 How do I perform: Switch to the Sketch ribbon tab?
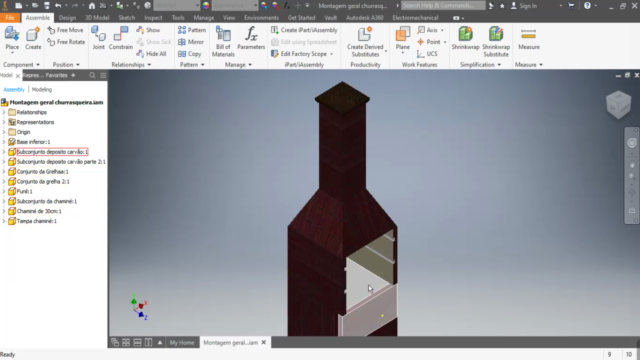point(127,18)
